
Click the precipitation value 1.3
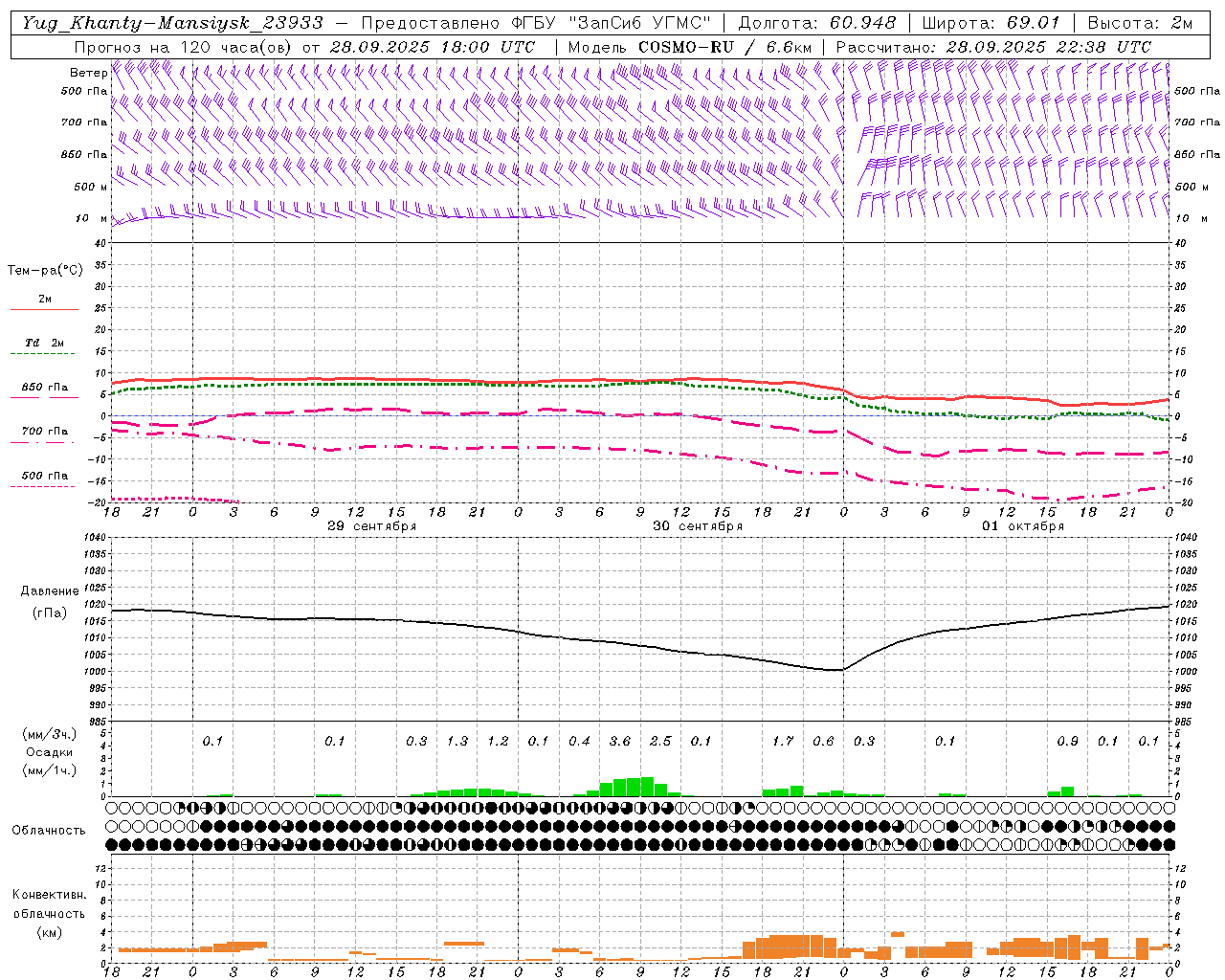click(457, 741)
